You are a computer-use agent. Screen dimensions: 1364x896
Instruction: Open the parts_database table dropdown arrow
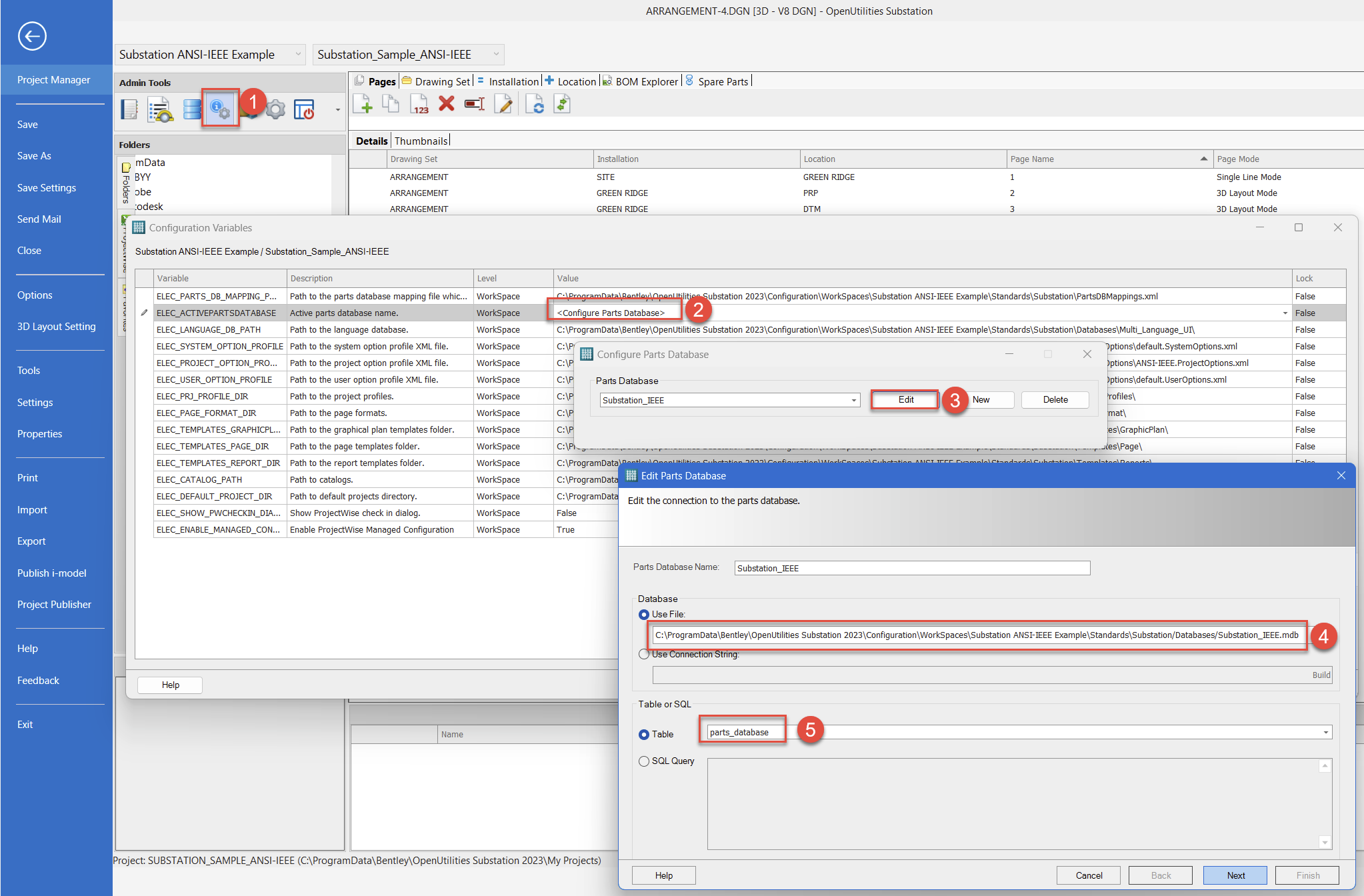(x=1326, y=733)
